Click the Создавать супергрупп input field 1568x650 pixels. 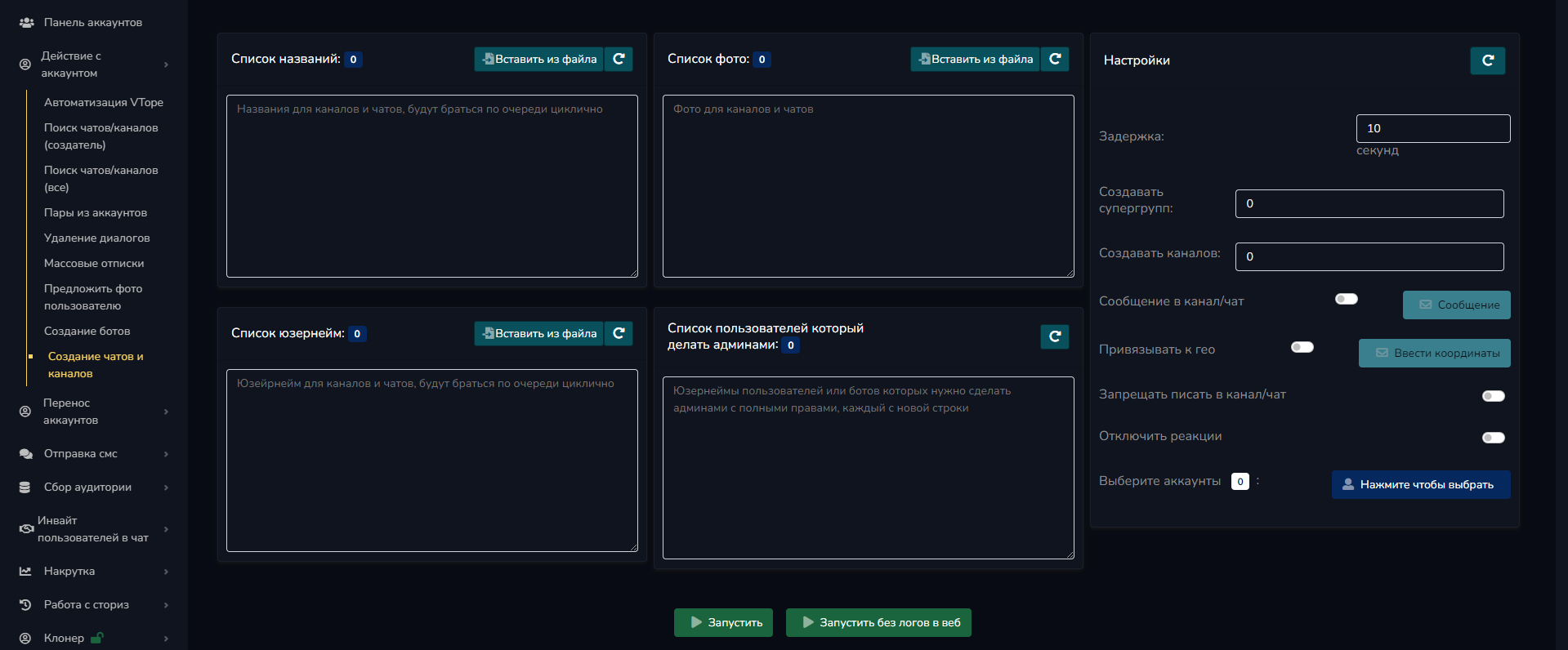pos(1369,203)
